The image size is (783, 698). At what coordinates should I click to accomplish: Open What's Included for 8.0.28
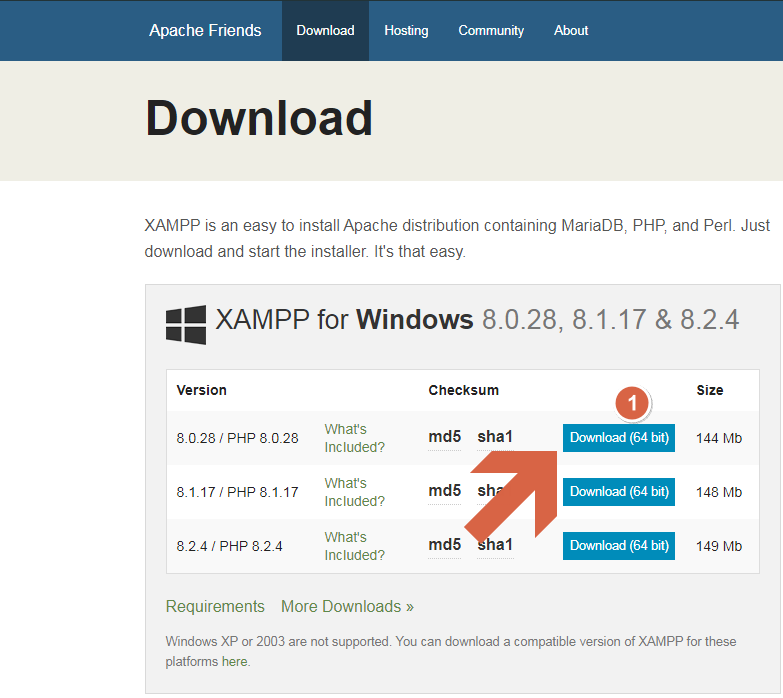[355, 438]
